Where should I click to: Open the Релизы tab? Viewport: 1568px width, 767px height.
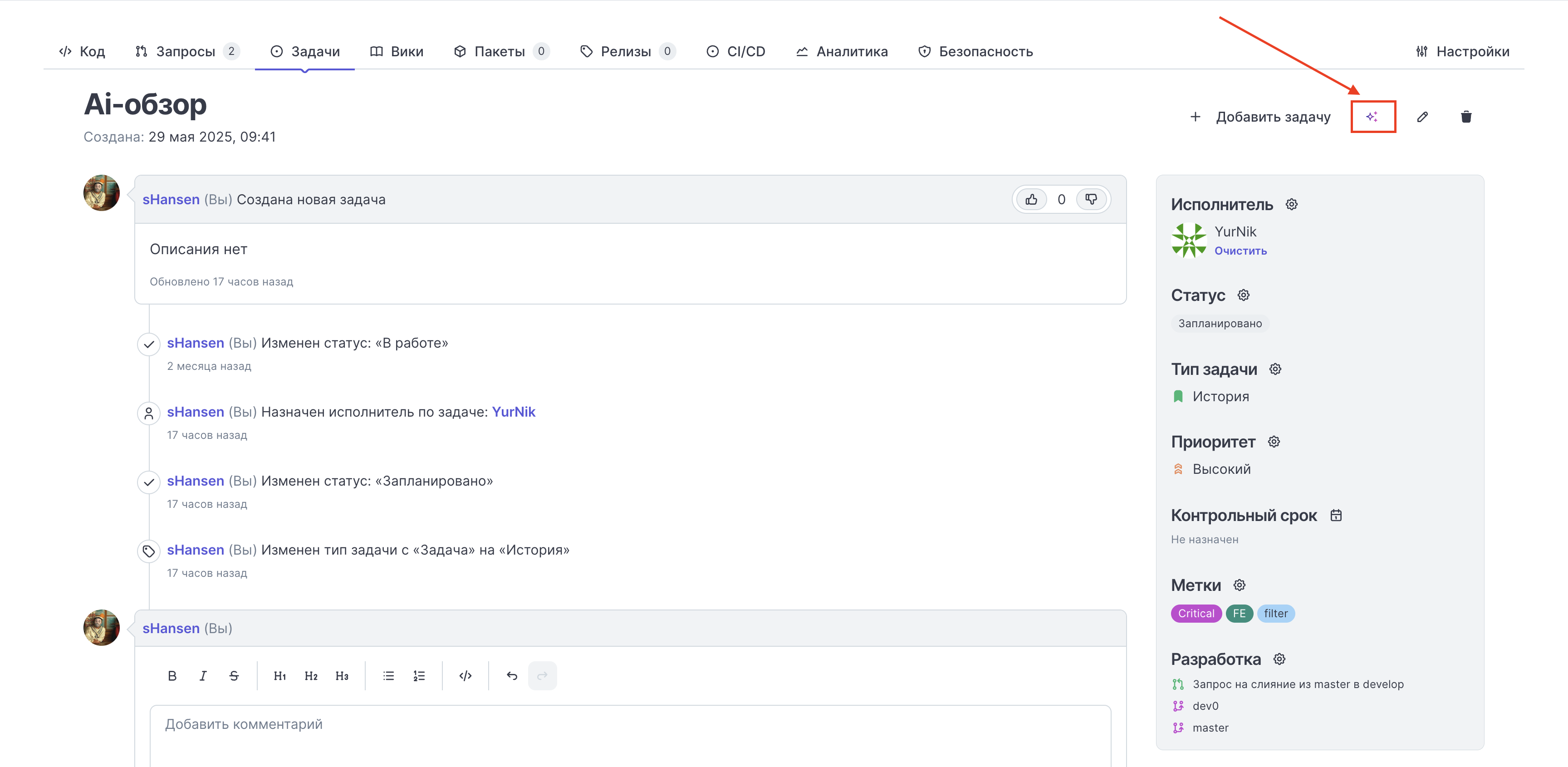(x=627, y=52)
